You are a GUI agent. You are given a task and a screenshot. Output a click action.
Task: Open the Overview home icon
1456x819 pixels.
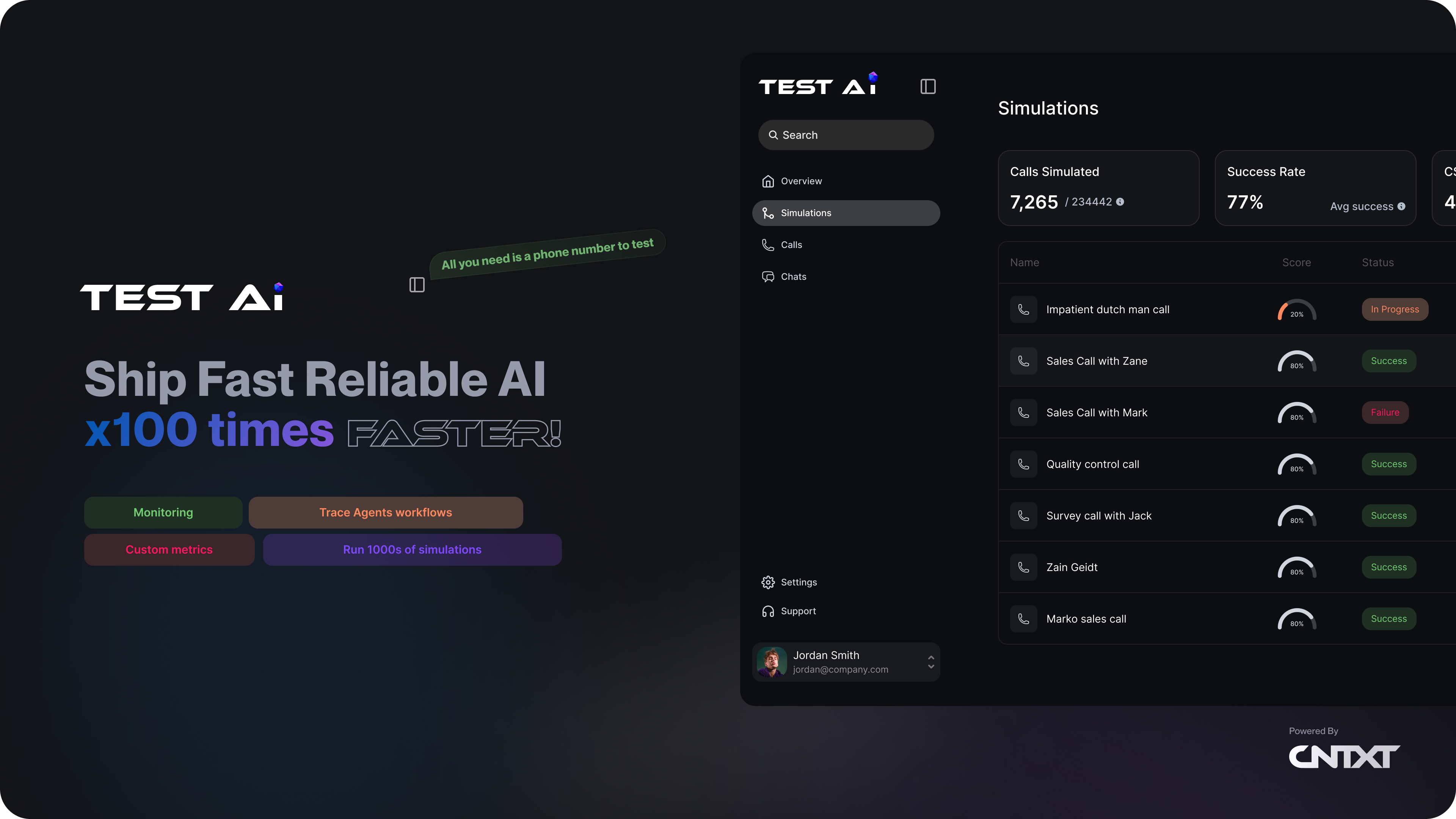(x=768, y=181)
